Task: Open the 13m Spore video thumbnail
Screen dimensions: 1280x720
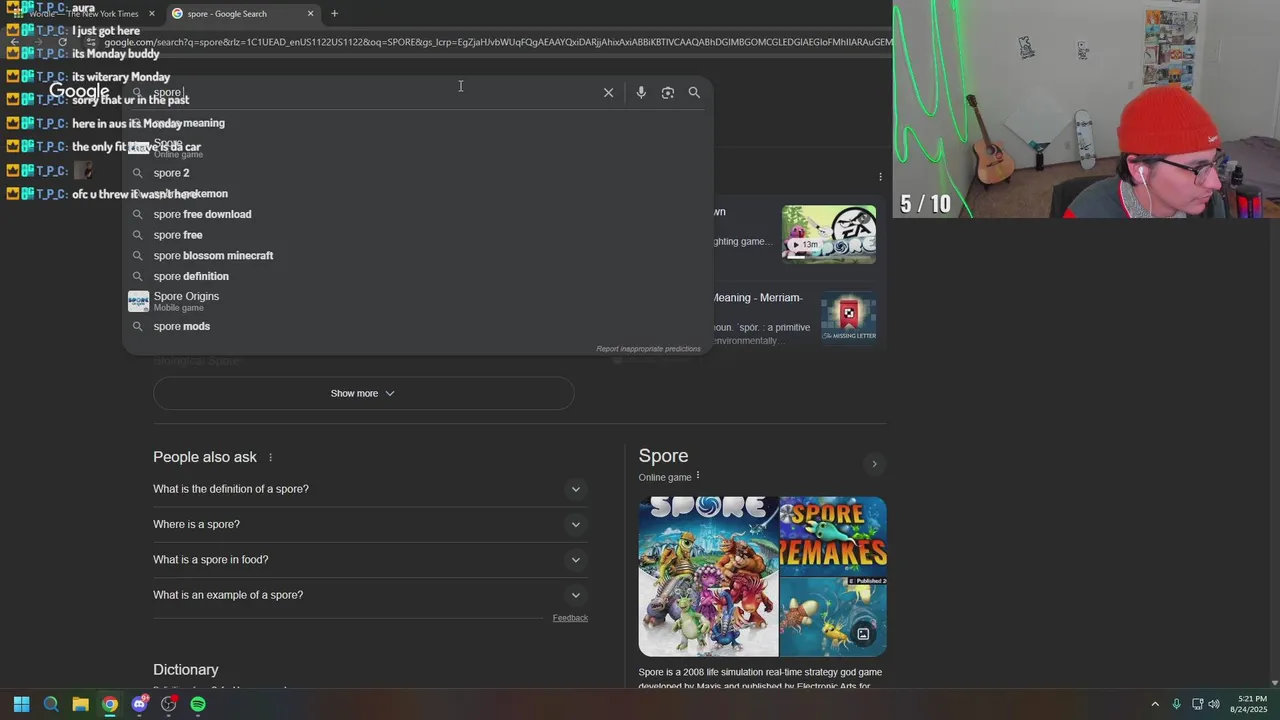Action: (829, 235)
